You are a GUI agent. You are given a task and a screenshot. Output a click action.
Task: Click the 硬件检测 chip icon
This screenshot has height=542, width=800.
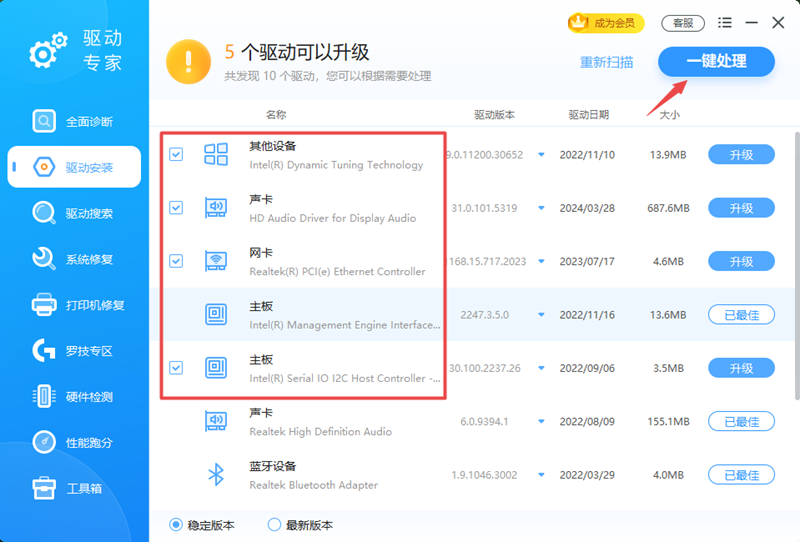[44, 397]
